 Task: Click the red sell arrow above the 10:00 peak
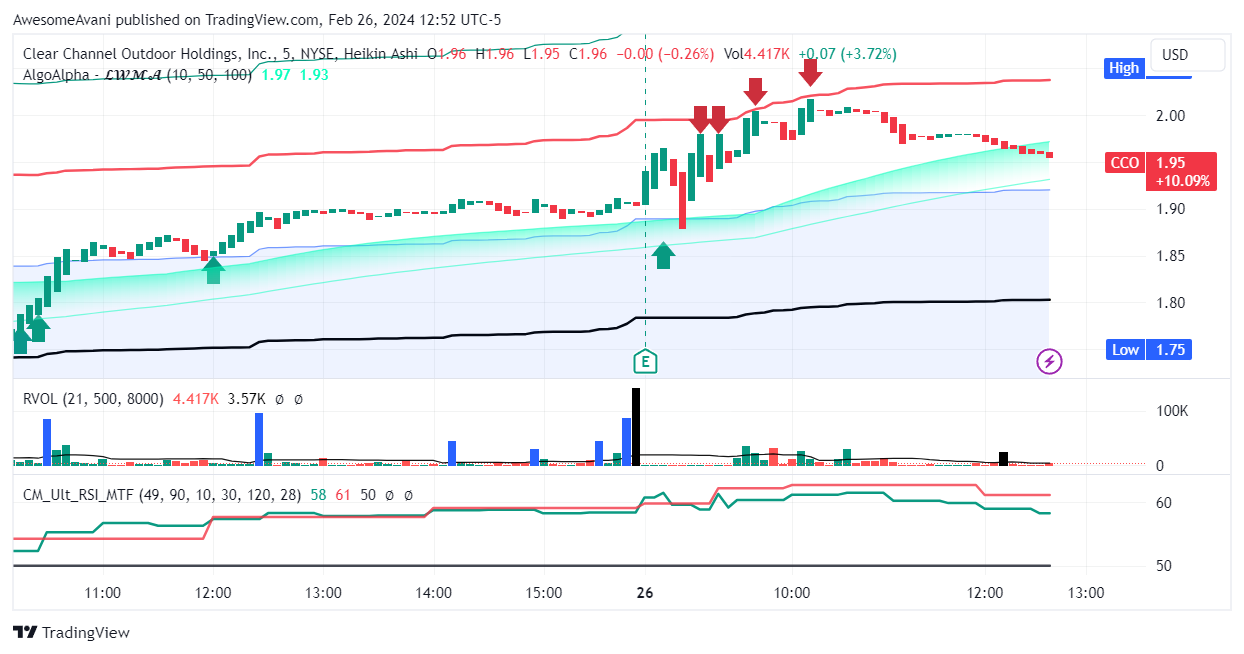(810, 72)
